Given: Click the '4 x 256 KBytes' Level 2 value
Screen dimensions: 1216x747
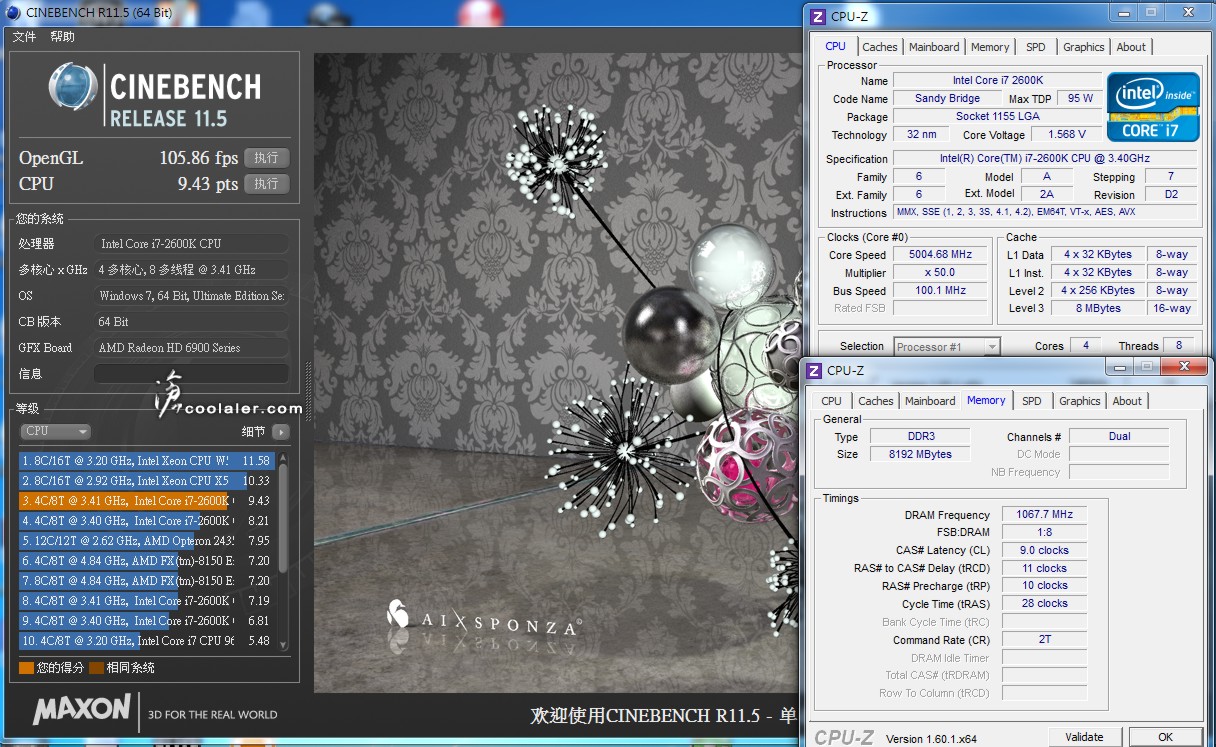Looking at the screenshot, I should pos(1098,290).
